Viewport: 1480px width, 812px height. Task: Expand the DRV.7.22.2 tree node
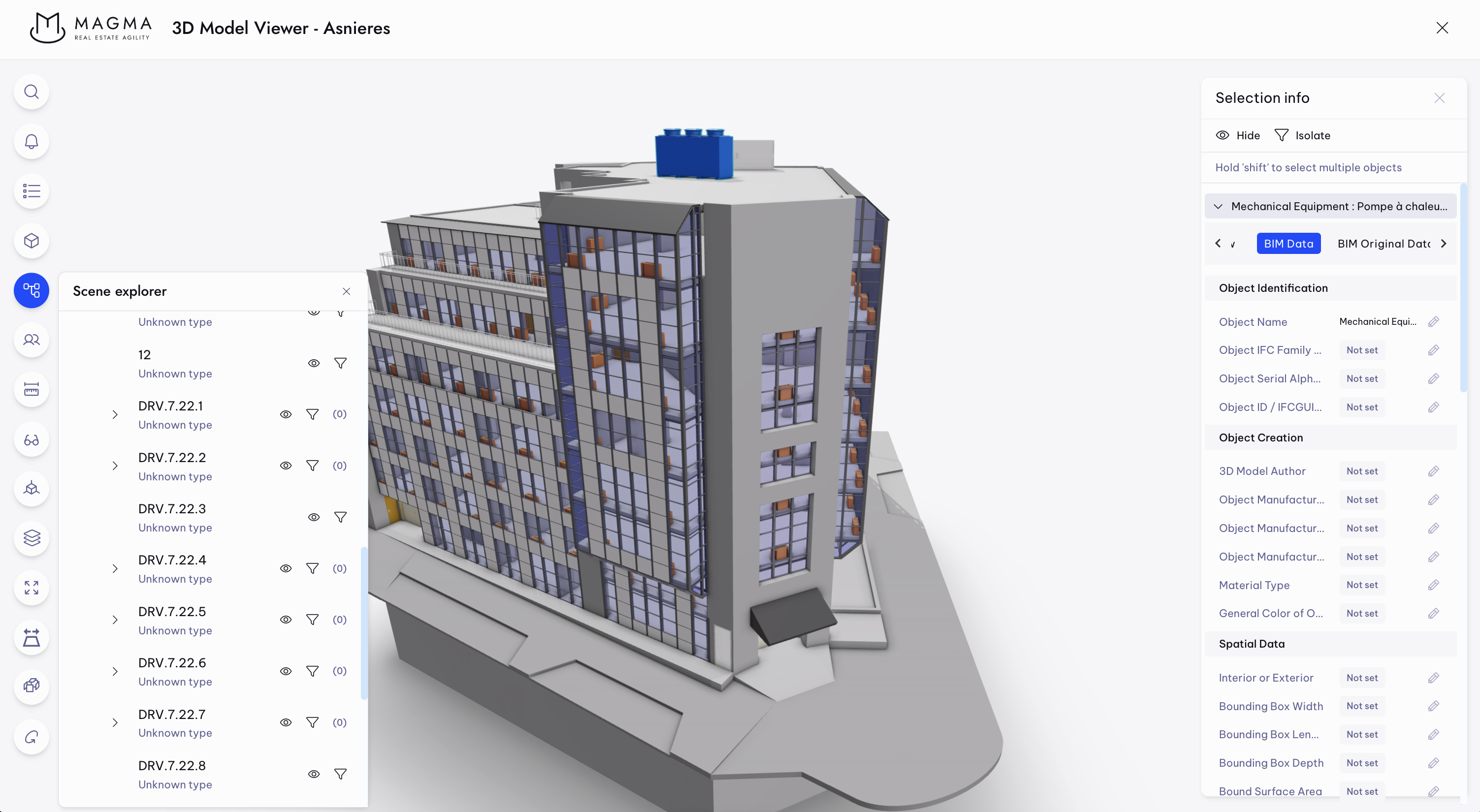[x=115, y=467]
